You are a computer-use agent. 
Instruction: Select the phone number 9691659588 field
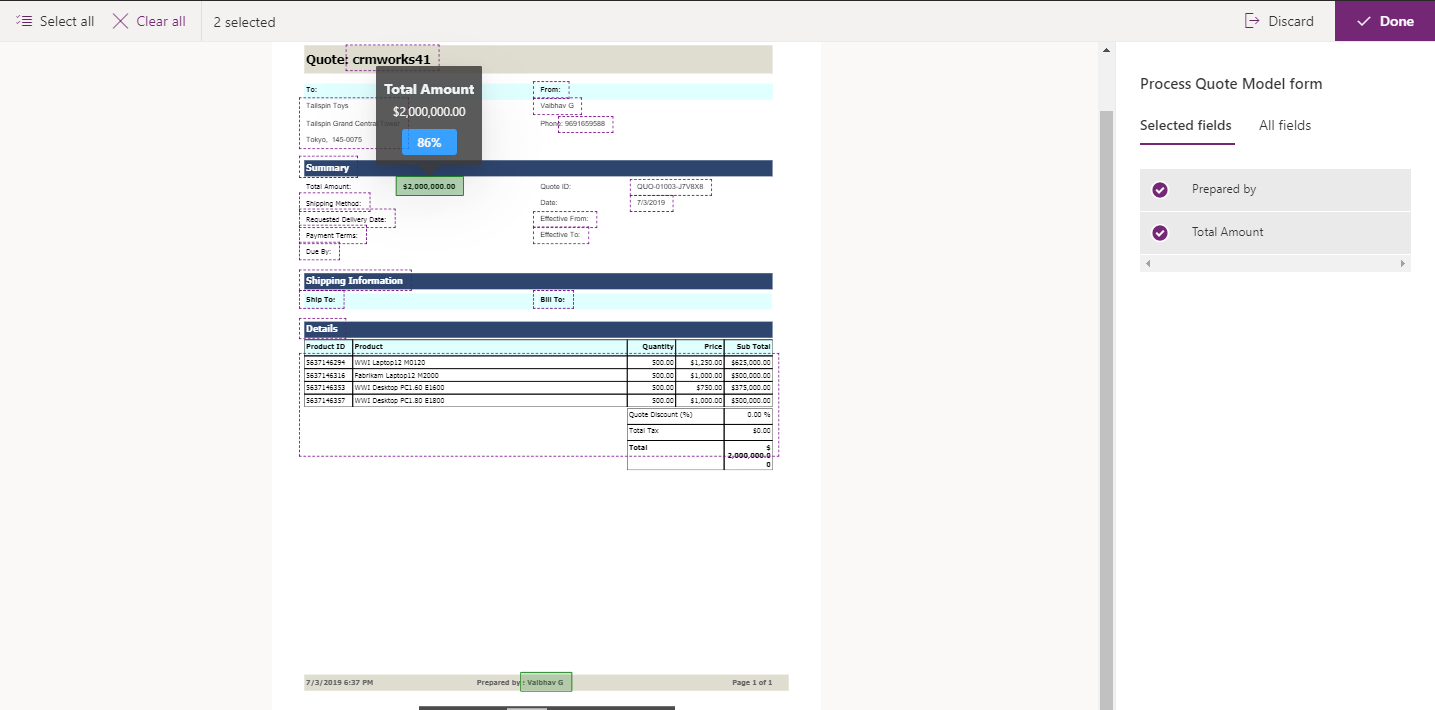pos(585,124)
